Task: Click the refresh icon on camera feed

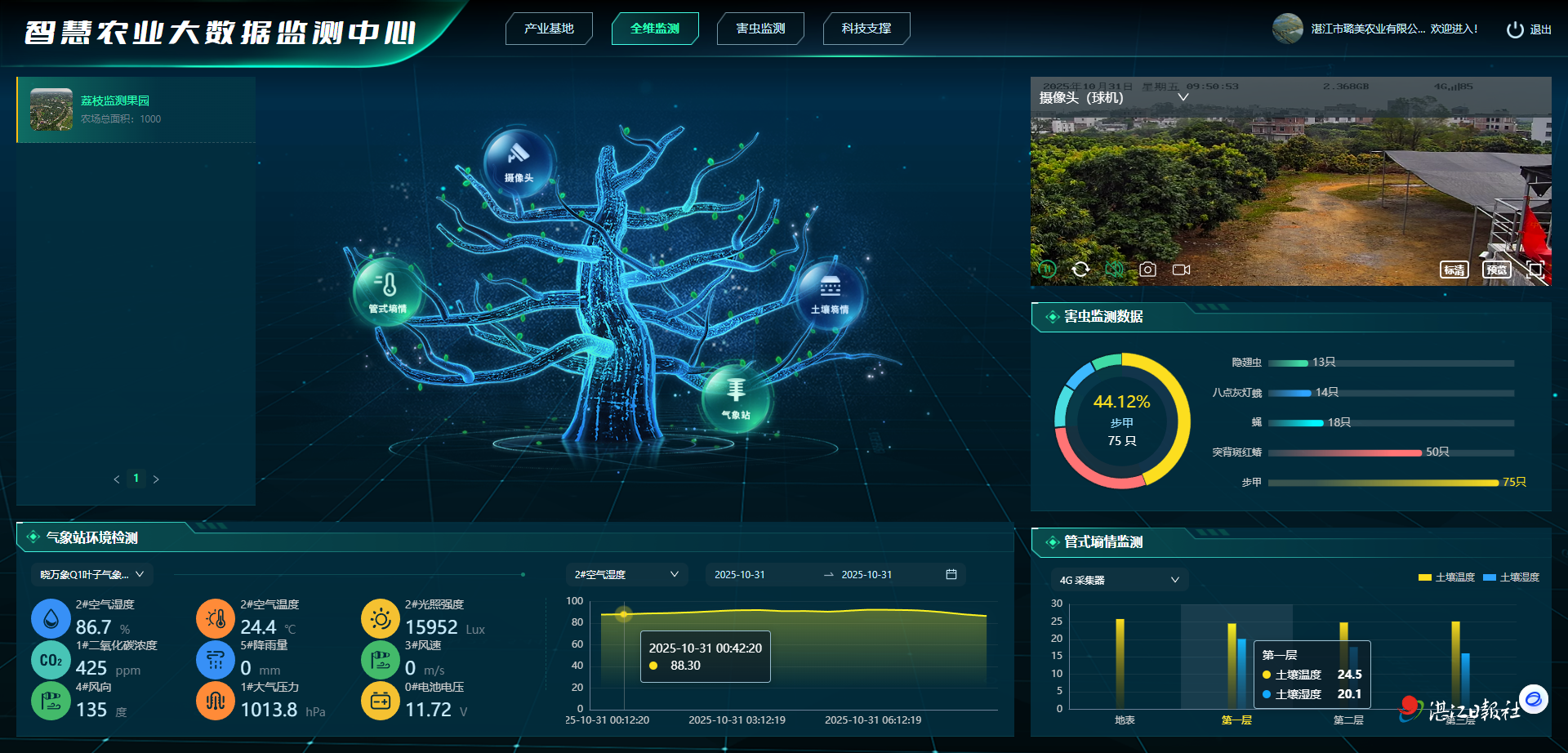Action: tap(1080, 270)
